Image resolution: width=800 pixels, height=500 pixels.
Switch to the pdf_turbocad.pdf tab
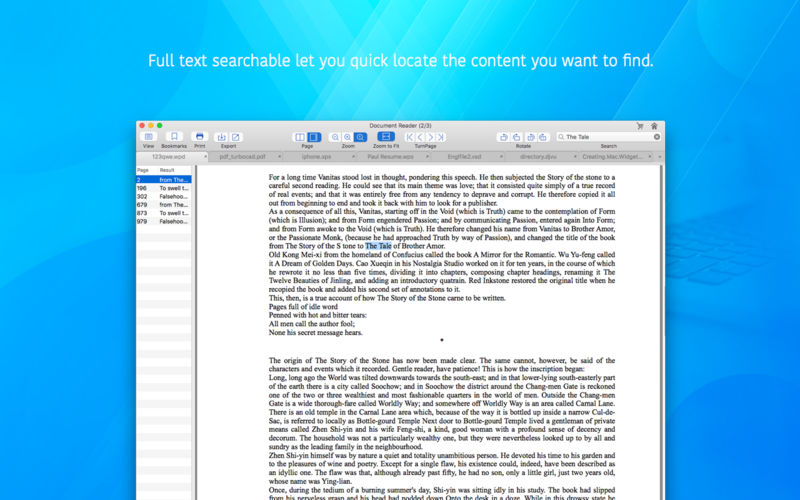tap(242, 157)
